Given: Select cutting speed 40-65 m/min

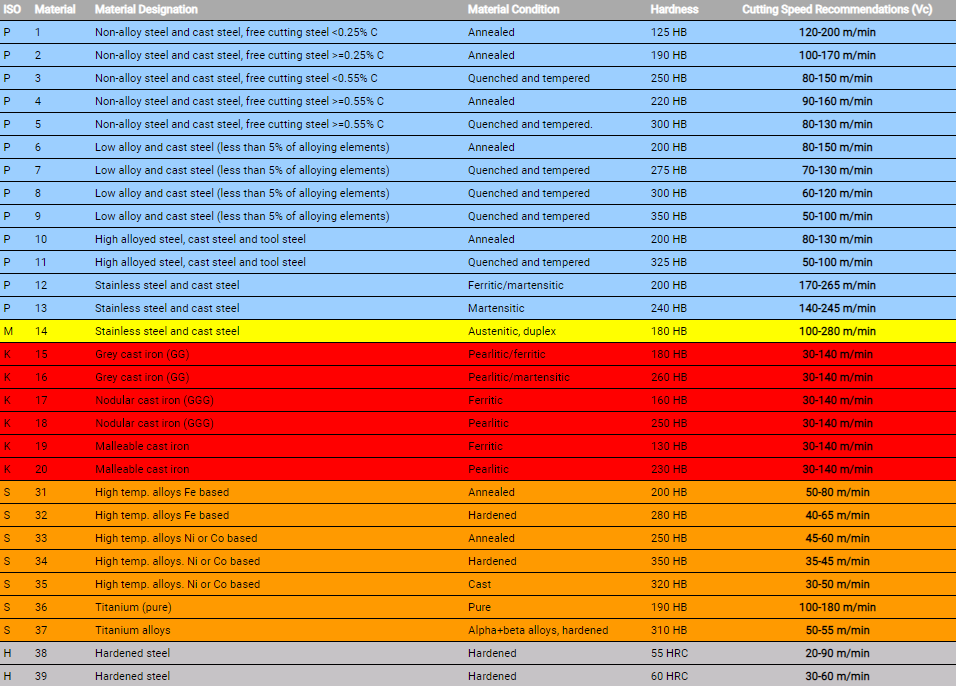Looking at the screenshot, I should pyautogui.click(x=837, y=515).
